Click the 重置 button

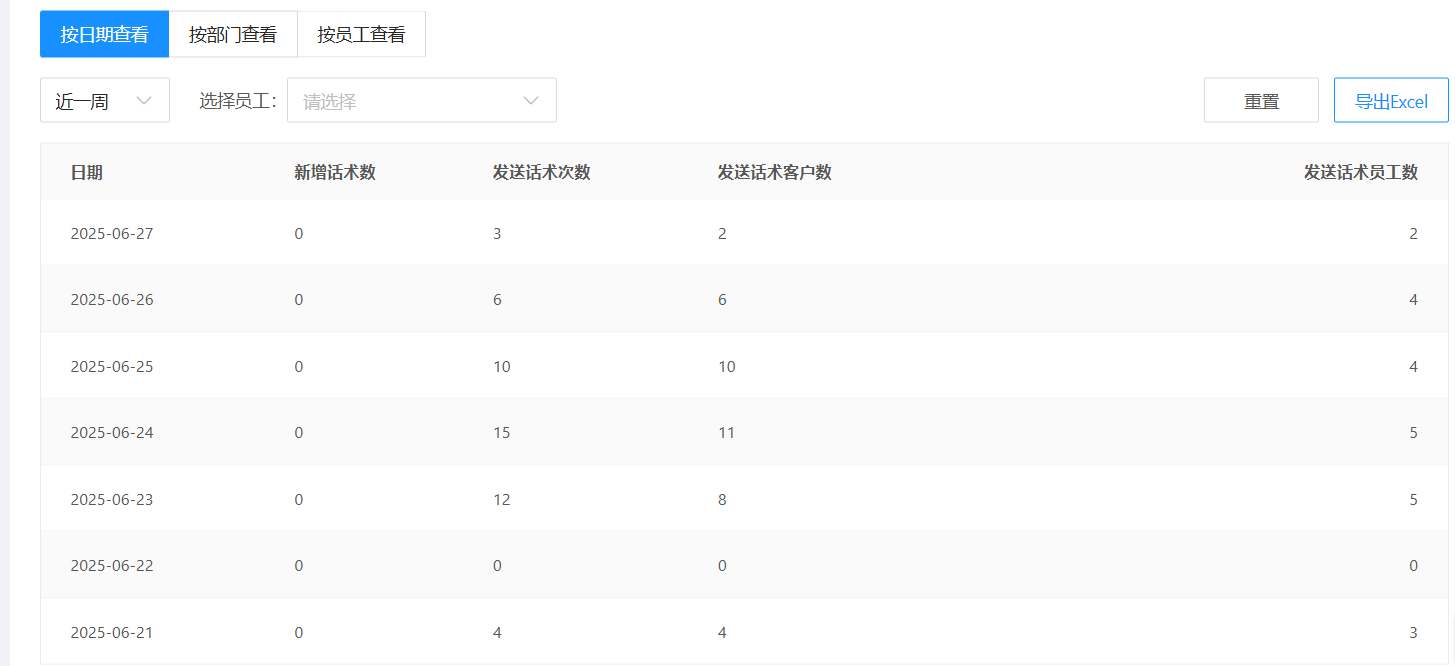[x=1261, y=100]
